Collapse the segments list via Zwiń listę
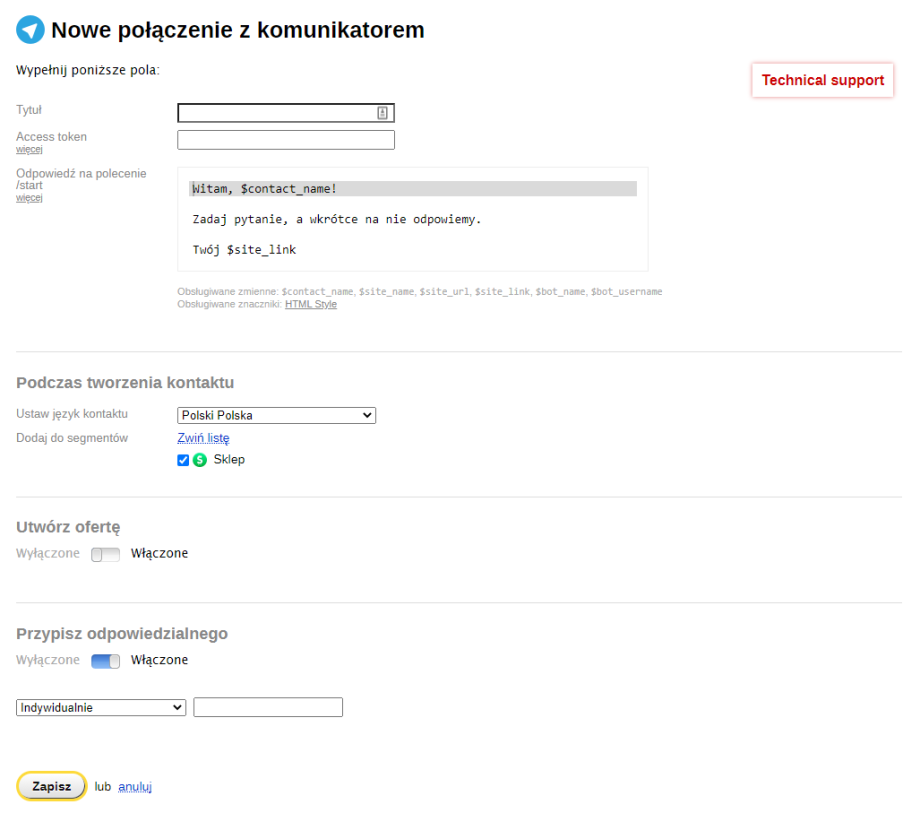920x813 pixels. click(x=203, y=438)
